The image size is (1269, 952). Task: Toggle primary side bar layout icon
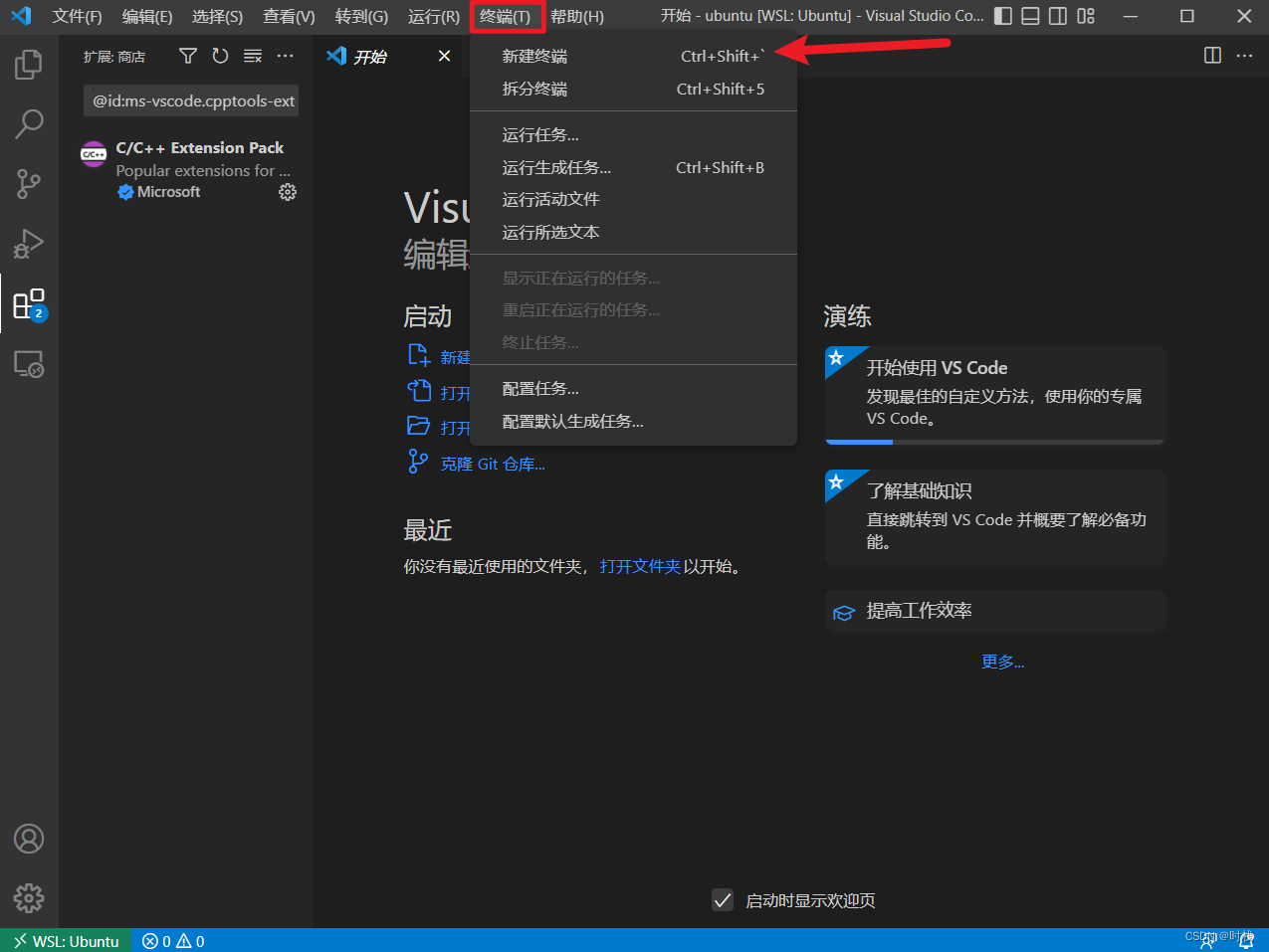pyautogui.click(x=1003, y=16)
